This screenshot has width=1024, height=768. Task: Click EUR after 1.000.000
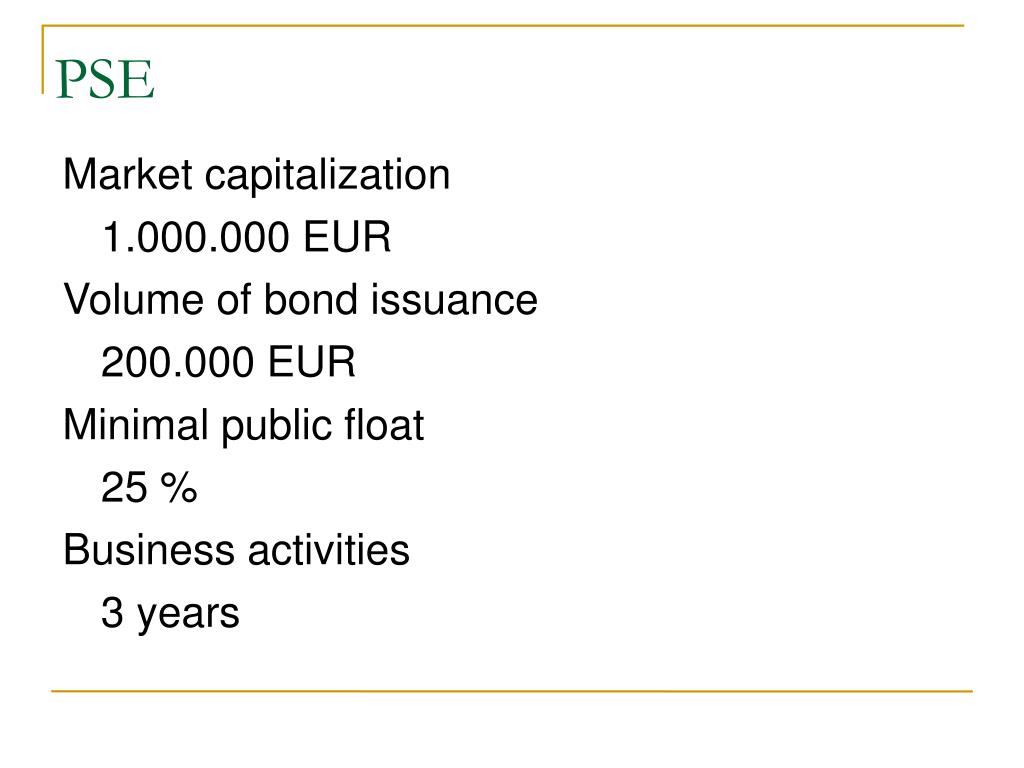tap(347, 236)
